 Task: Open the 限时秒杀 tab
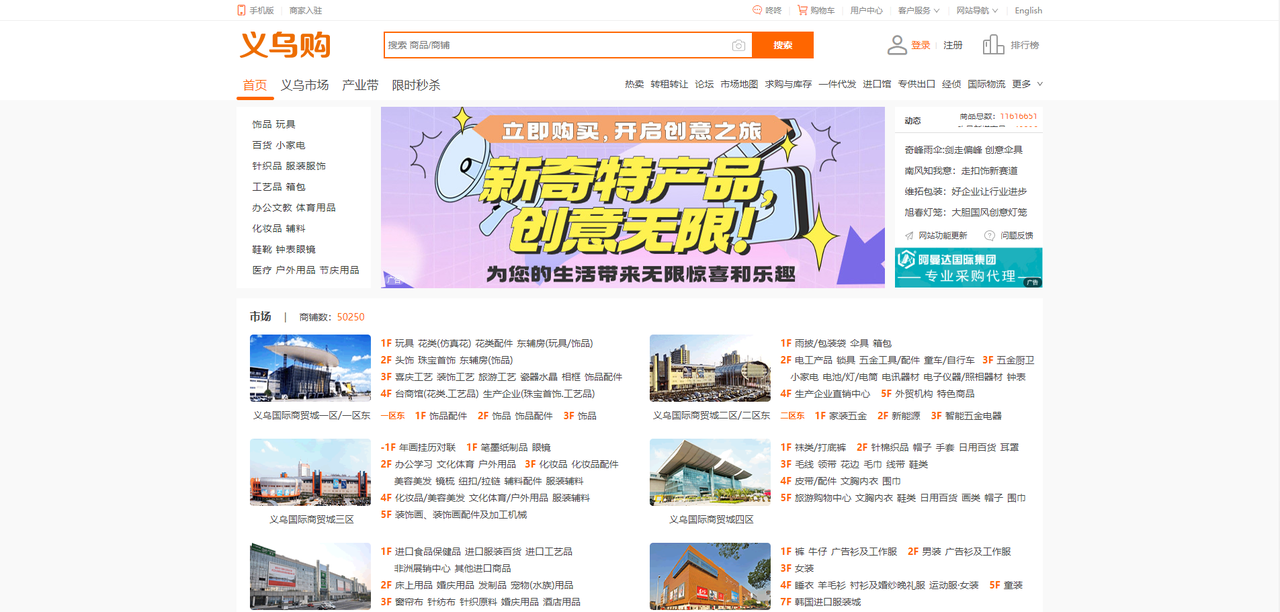[x=416, y=85]
